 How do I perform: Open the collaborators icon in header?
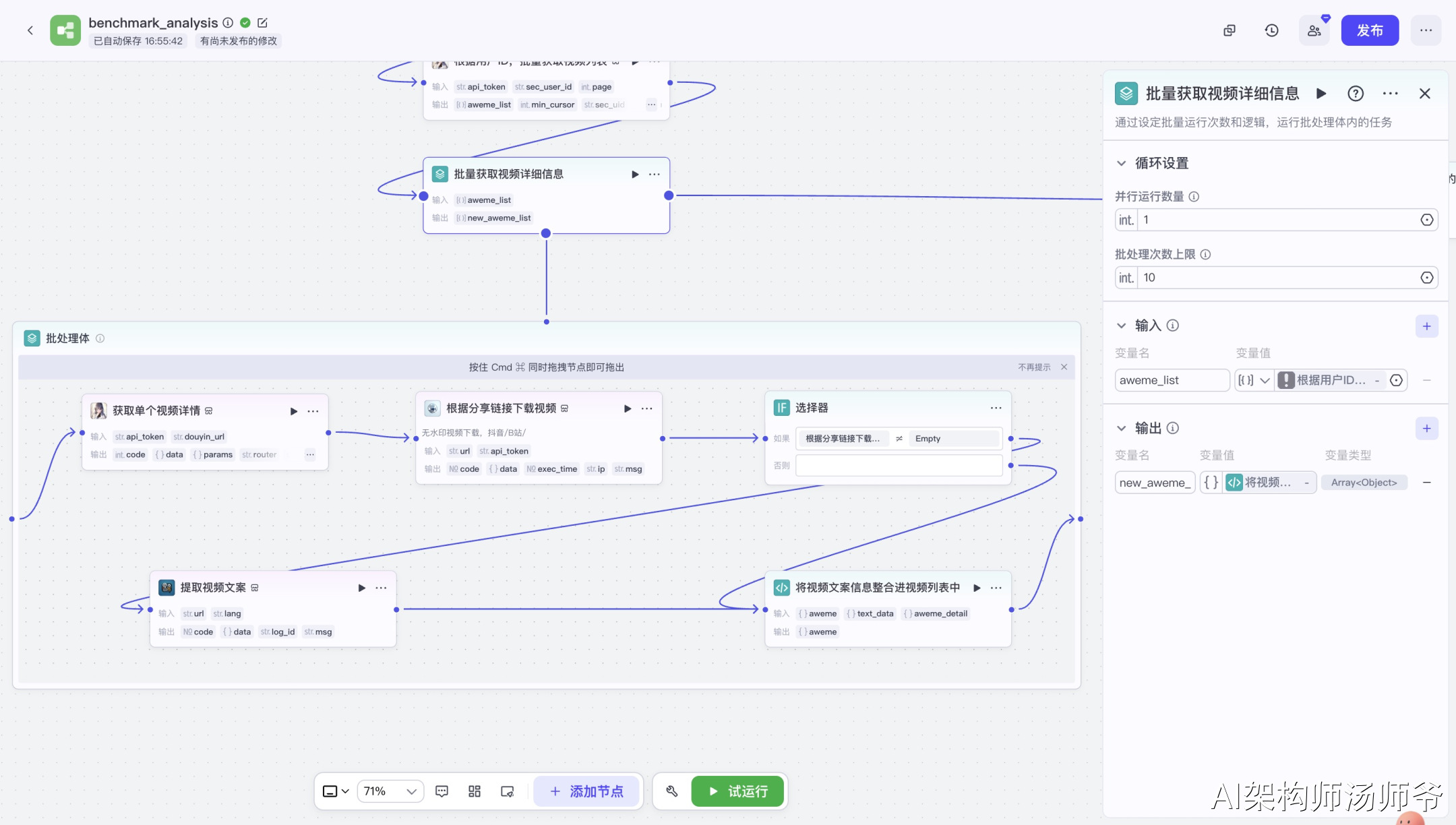tap(1314, 30)
